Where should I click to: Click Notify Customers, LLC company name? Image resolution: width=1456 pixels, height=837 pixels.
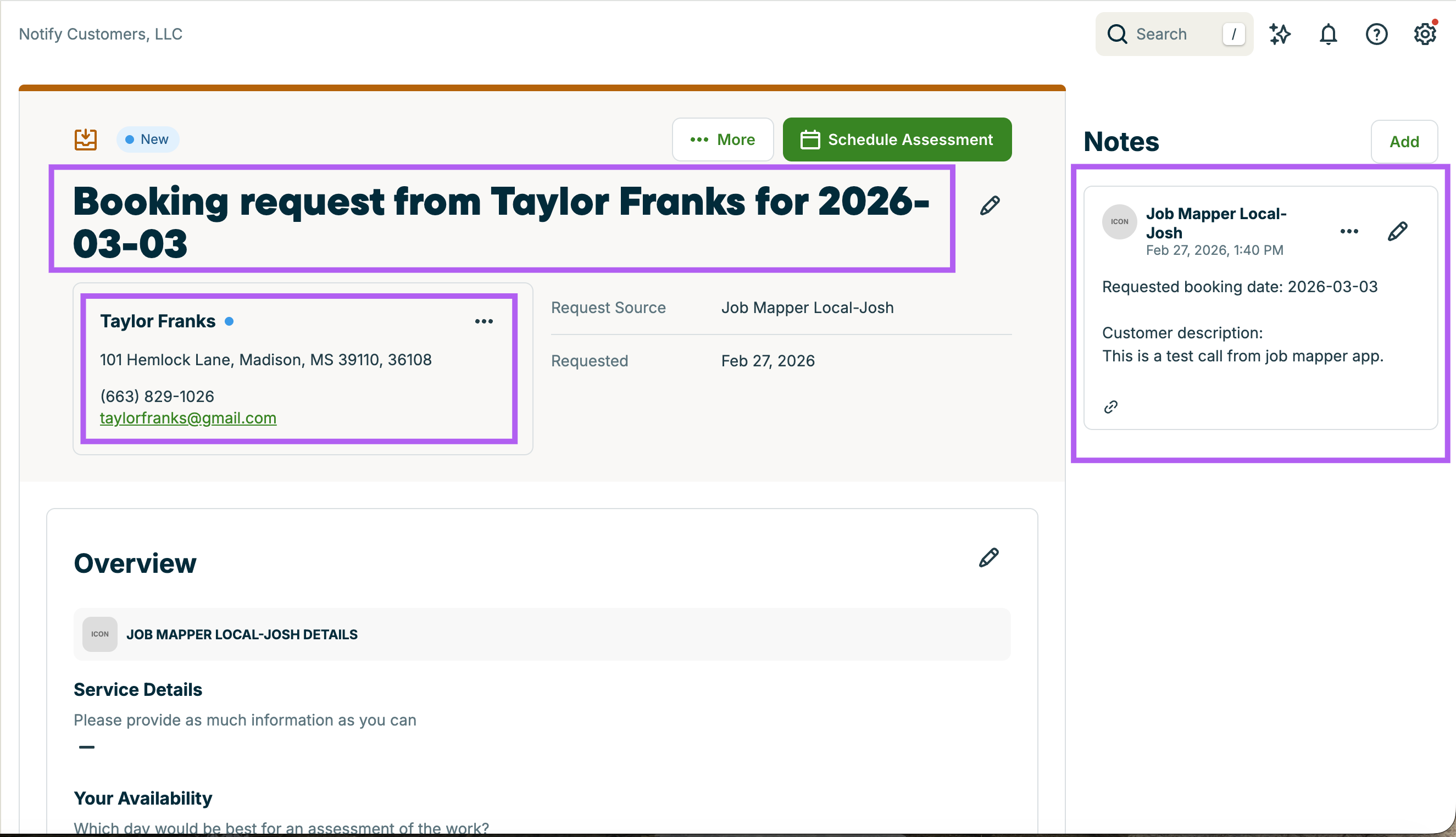coord(101,35)
